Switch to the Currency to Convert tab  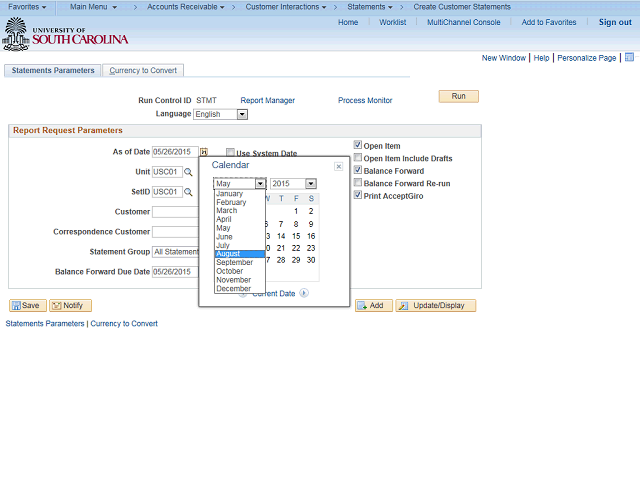143,71
